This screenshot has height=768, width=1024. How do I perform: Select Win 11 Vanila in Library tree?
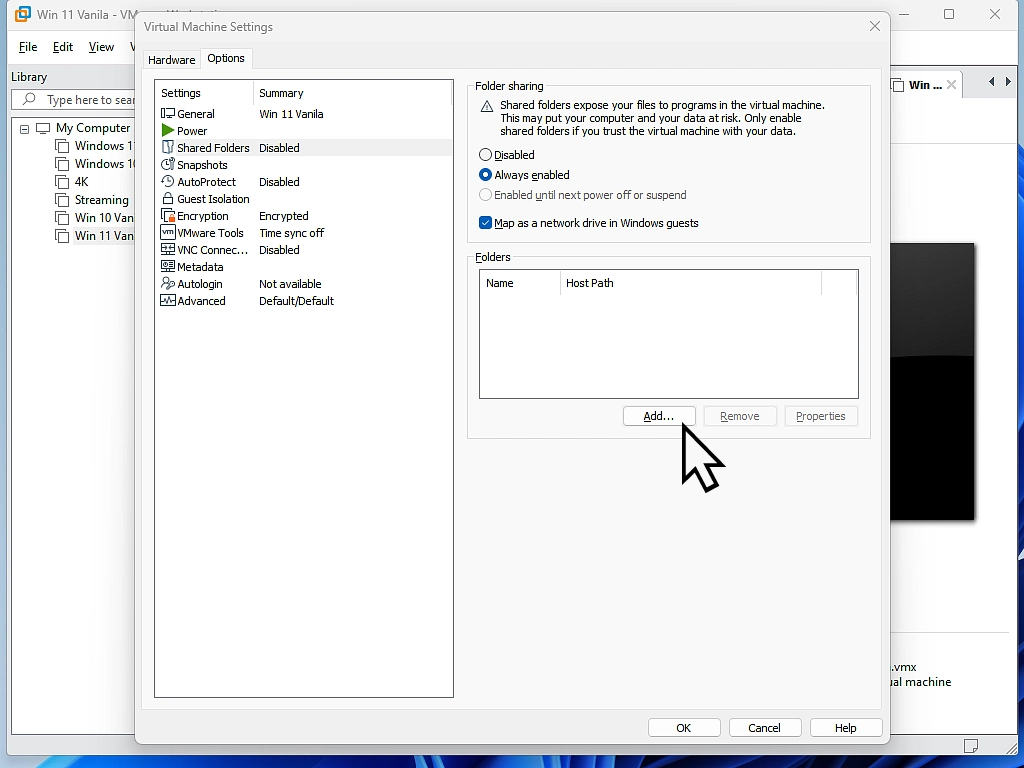(x=104, y=236)
